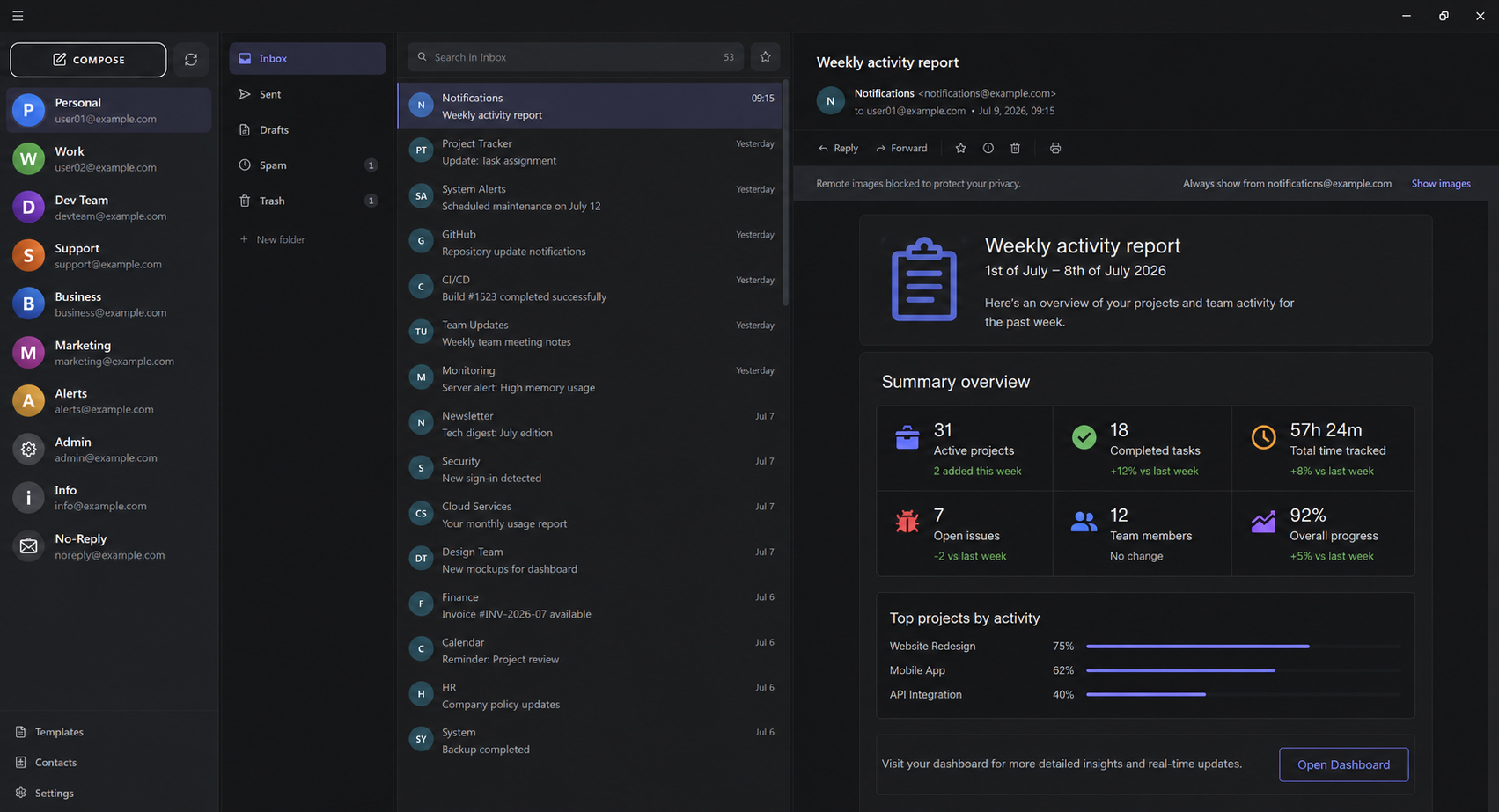This screenshot has height=812, width=1499.
Task: Click the Templates icon in sidebar
Action: (x=21, y=732)
